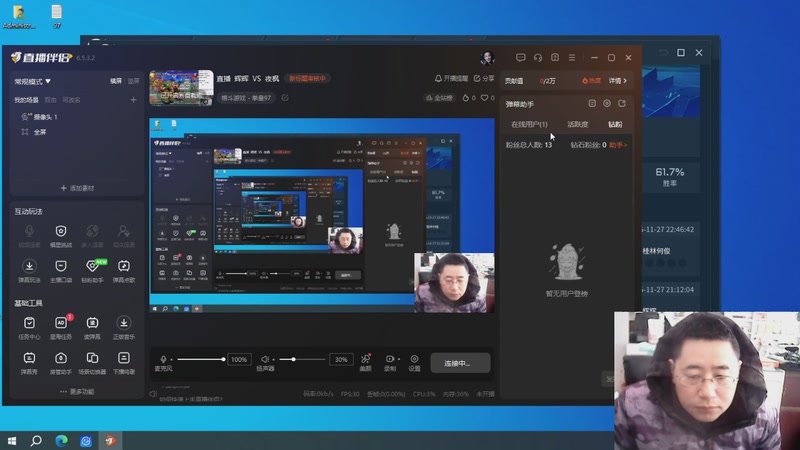This screenshot has width=800, height=450.
Task: Click the announcement speaker icon in status bar
Action: pyautogui.click(x=153, y=394)
